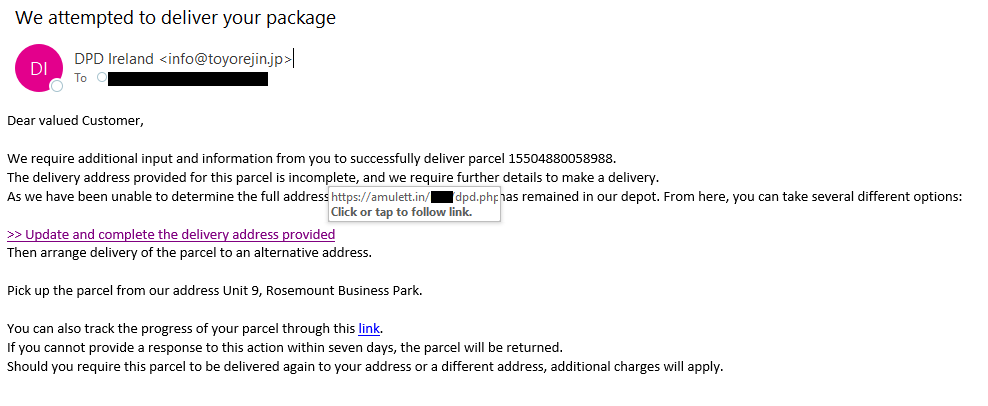
Task: Open the Update and complete delivery address link
Action: pyautogui.click(x=171, y=235)
